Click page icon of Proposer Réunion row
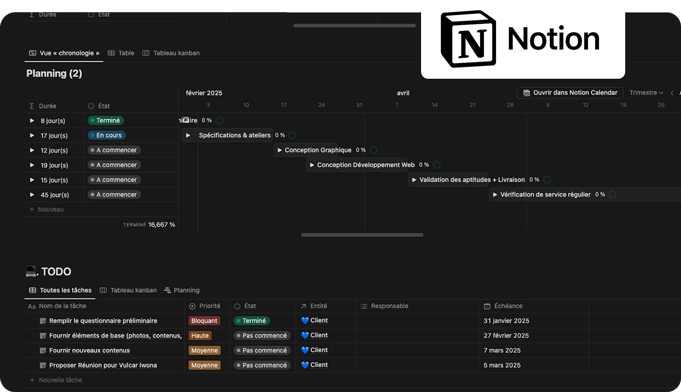Viewport: 681px width, 392px height. 43,365
